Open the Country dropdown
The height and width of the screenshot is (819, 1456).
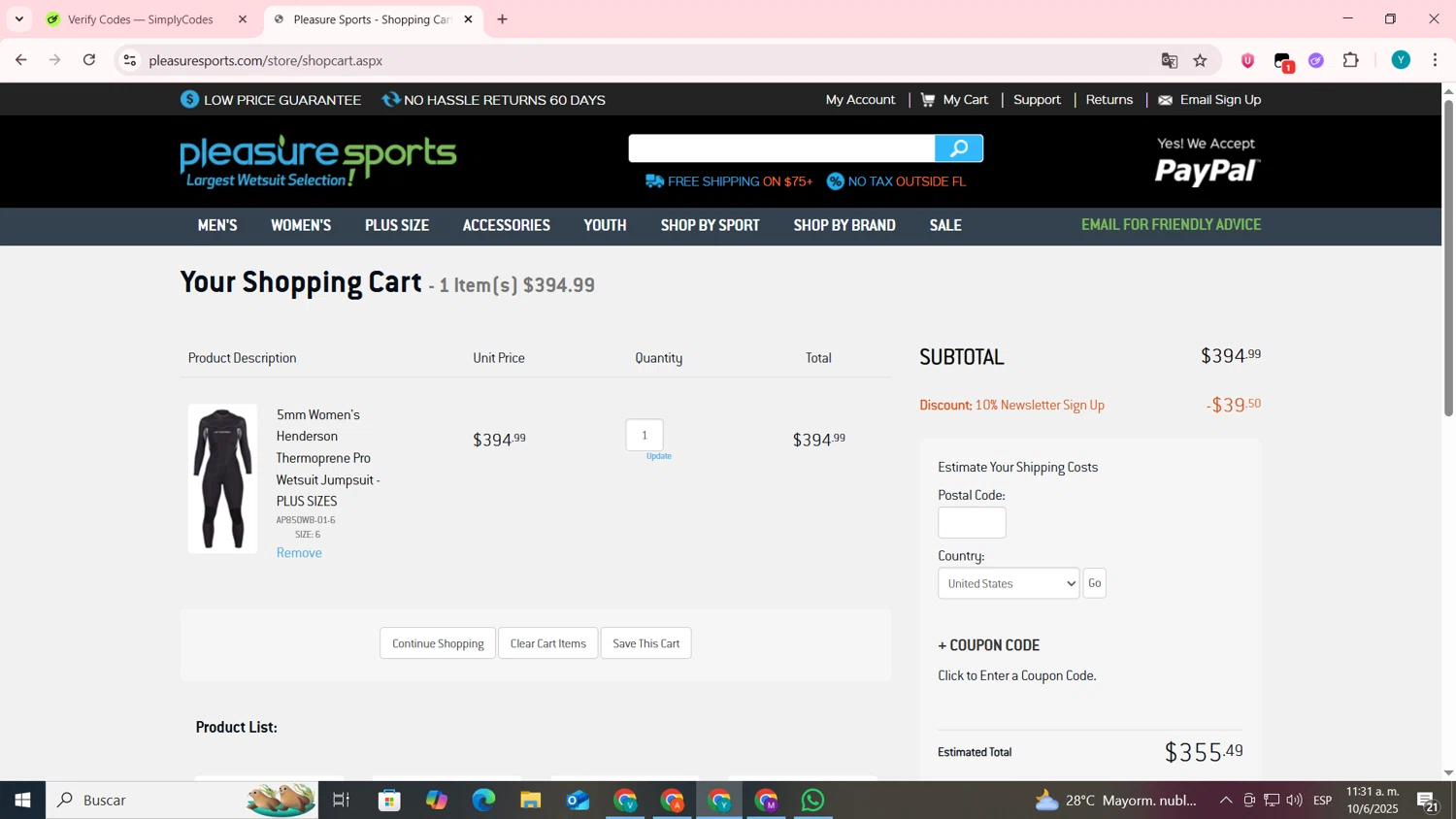tap(1009, 583)
